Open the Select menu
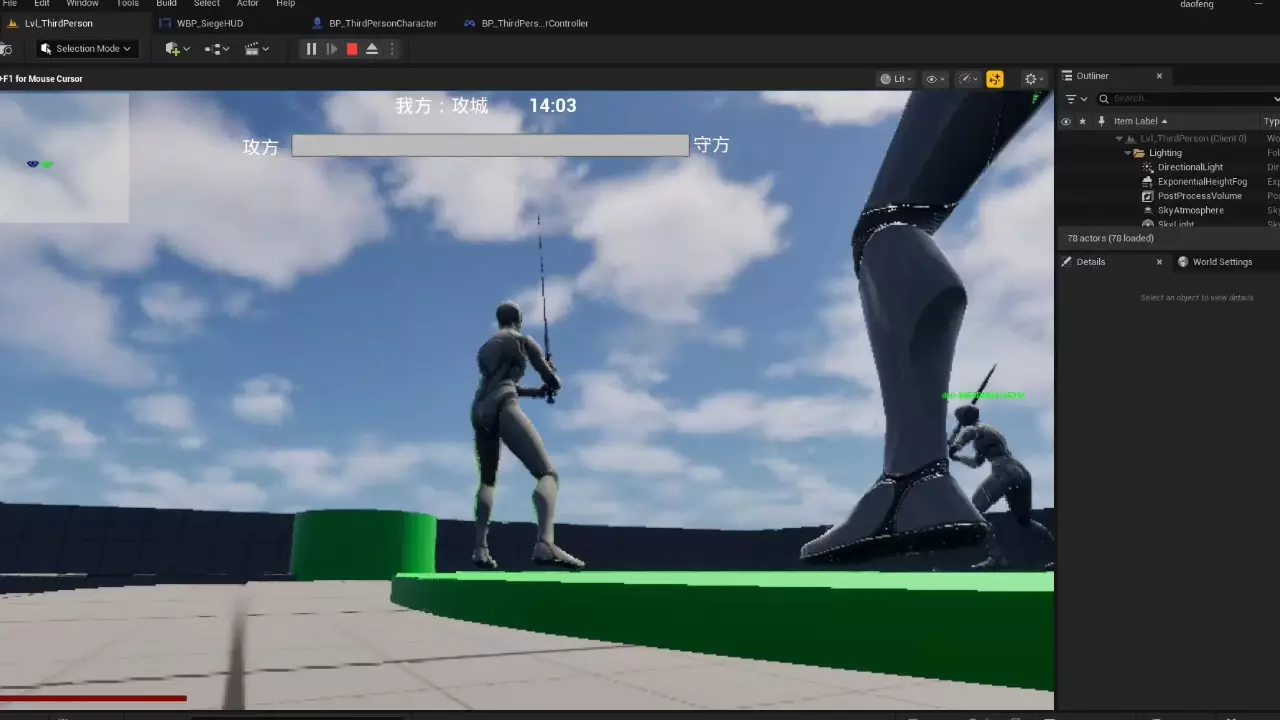 (207, 4)
